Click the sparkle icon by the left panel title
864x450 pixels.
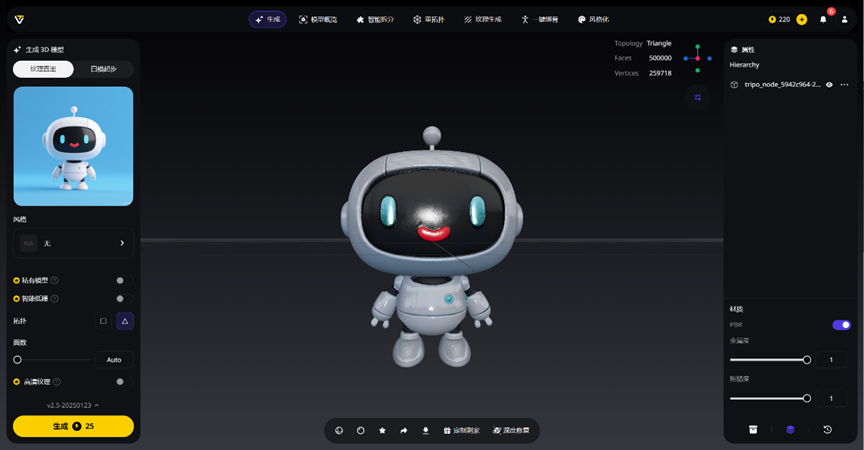pyautogui.click(x=17, y=50)
